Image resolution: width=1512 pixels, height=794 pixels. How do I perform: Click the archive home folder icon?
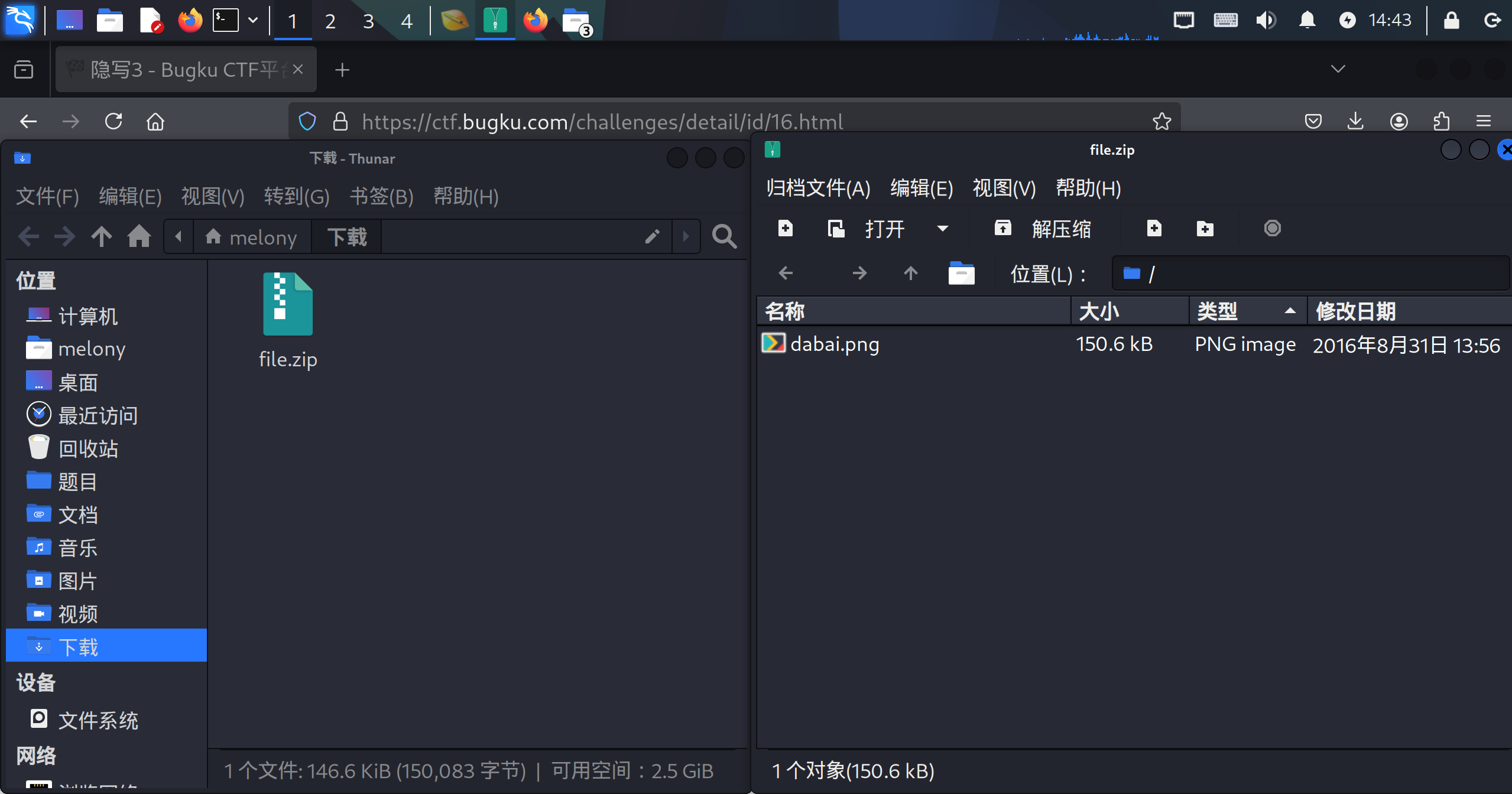click(961, 274)
